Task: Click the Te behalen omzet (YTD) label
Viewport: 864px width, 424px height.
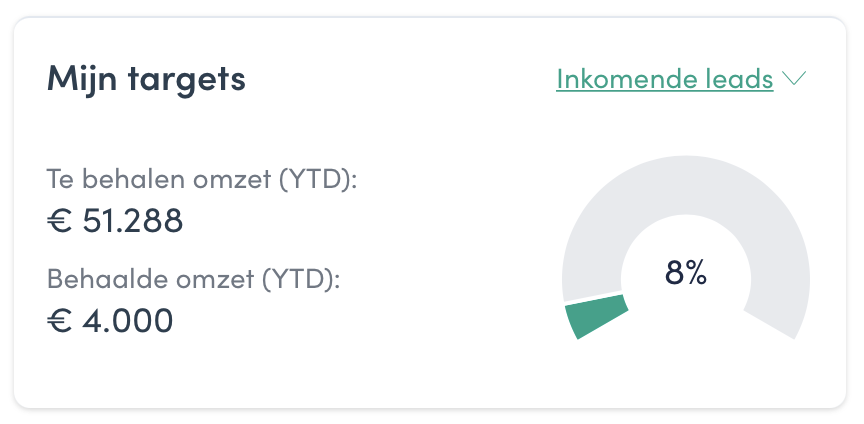Action: pyautogui.click(x=202, y=179)
